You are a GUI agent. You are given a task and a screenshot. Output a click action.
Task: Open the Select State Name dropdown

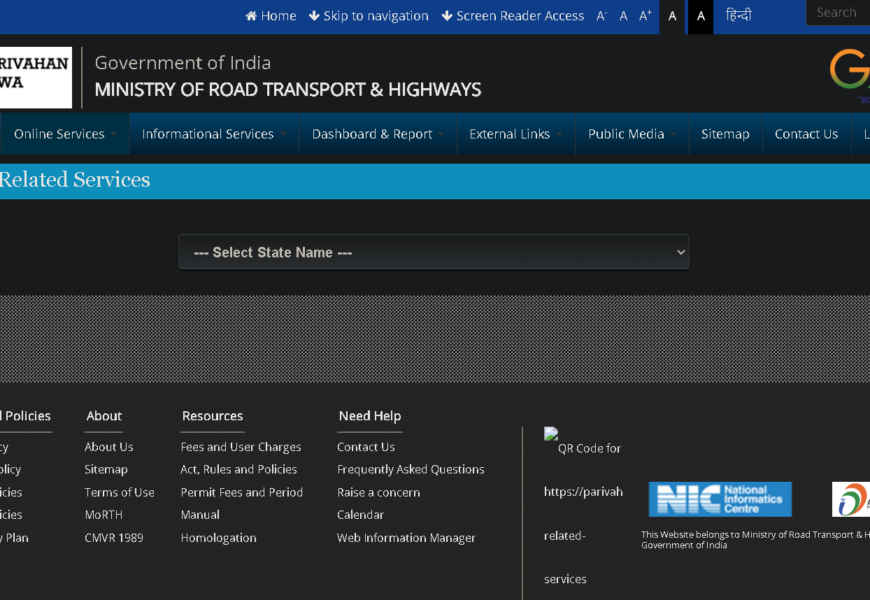[433, 252]
